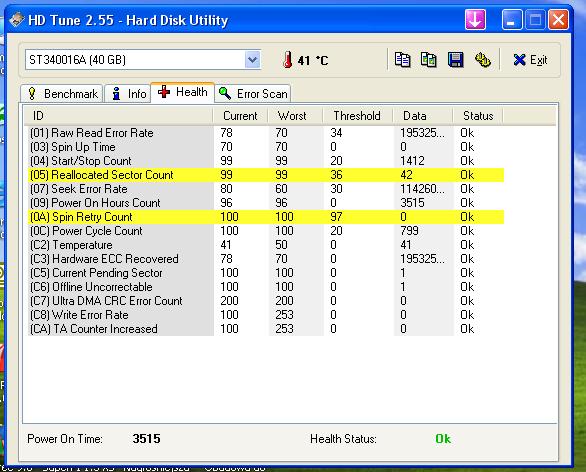Select the TA Counter Increased row
Screen dimensions: 586x472
pos(266,329)
